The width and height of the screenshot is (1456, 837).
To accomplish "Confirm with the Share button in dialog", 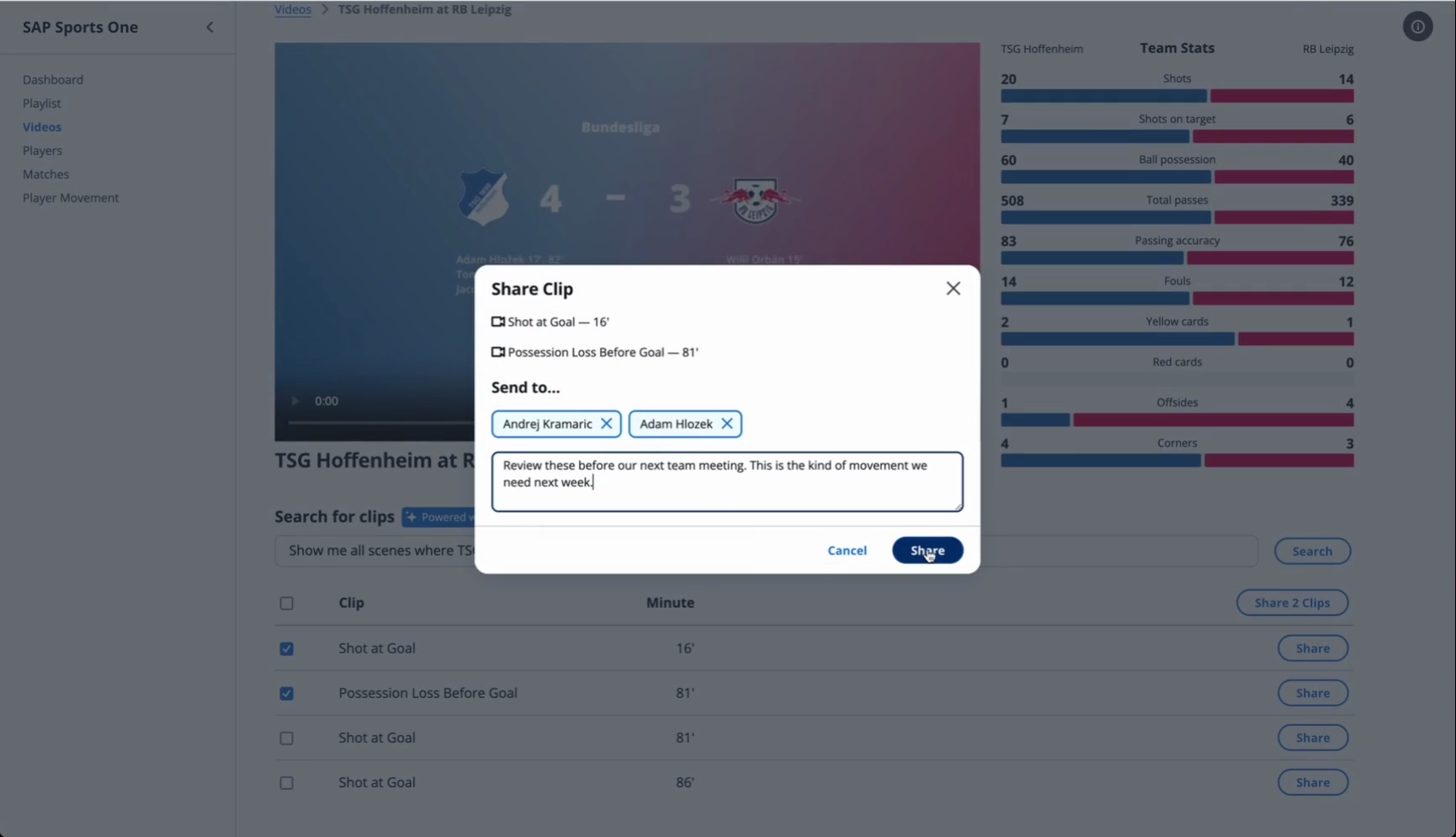I will [x=927, y=550].
